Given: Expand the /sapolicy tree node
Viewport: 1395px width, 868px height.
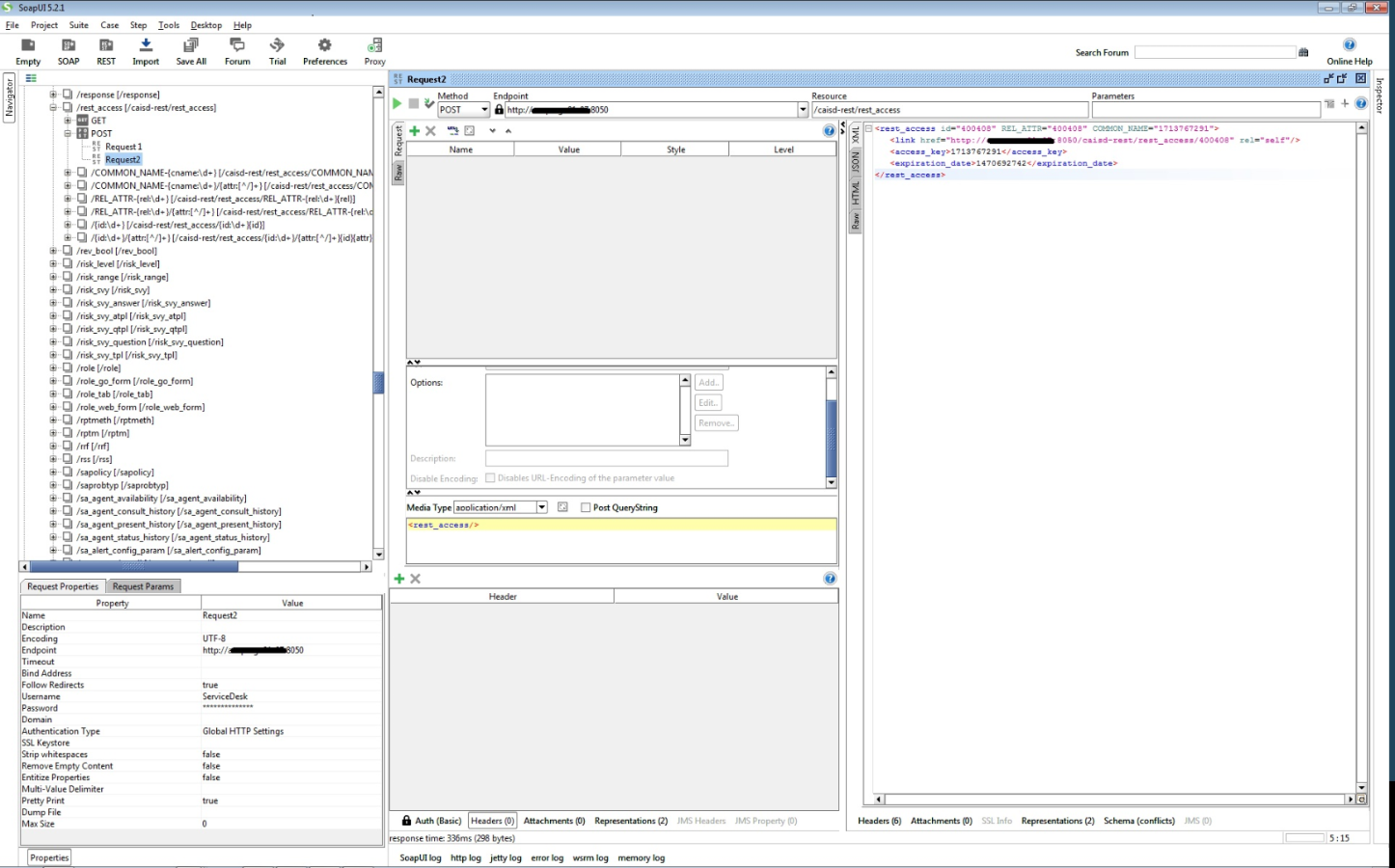Looking at the screenshot, I should 54,473.
